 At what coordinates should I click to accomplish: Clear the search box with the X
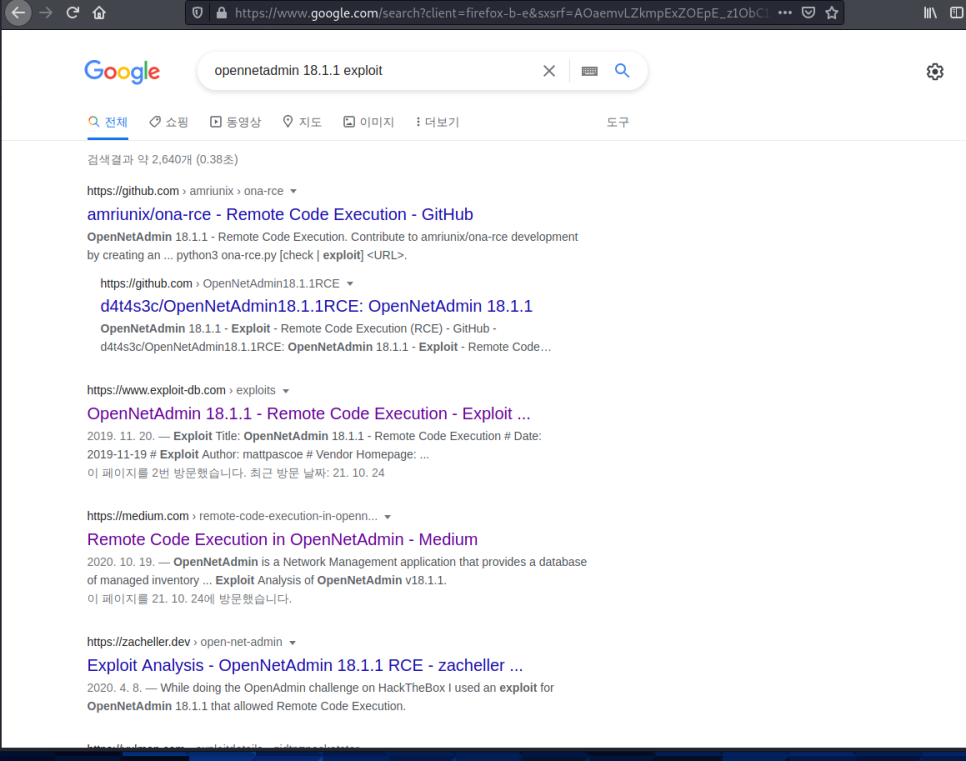549,71
